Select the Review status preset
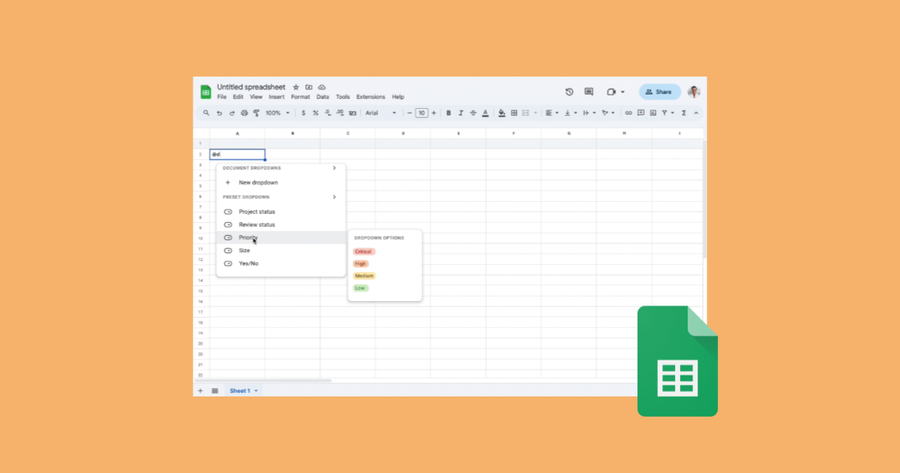 (x=281, y=224)
